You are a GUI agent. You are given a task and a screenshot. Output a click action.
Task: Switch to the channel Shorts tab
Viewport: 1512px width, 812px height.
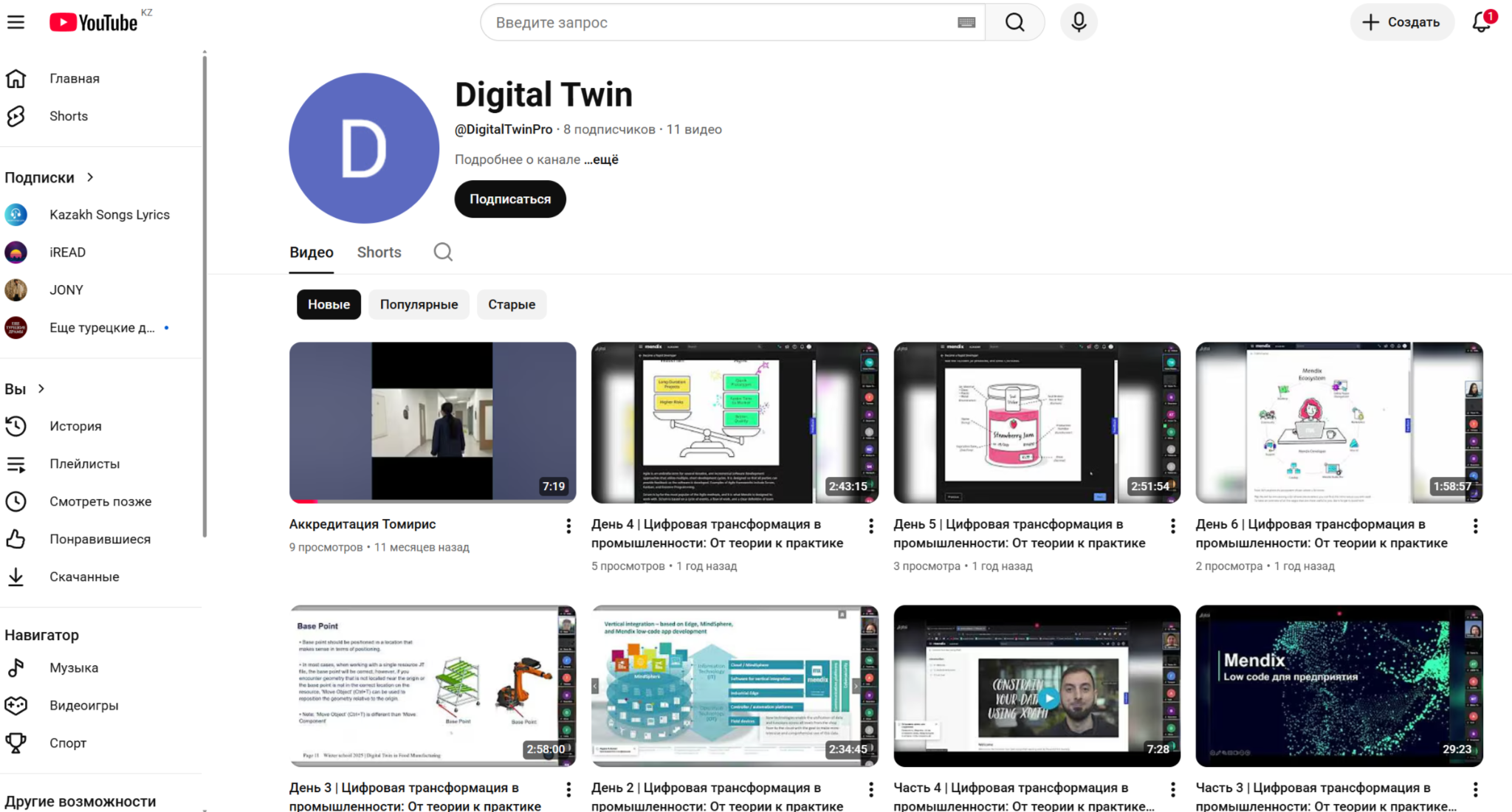379,252
